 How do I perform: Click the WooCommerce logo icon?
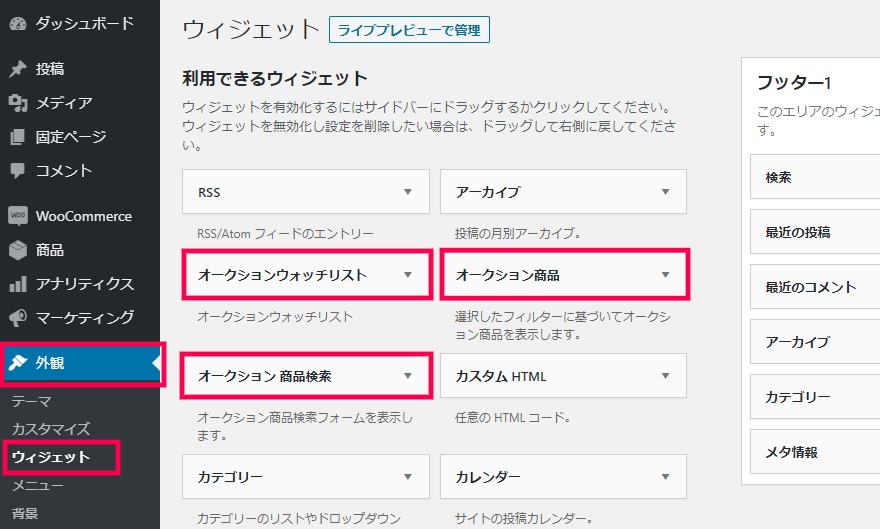point(18,215)
